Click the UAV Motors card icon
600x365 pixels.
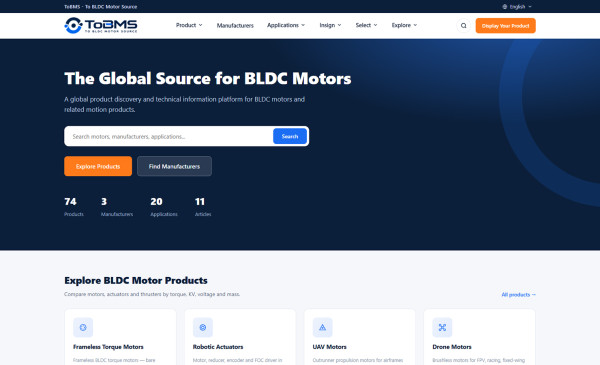tap(323, 328)
